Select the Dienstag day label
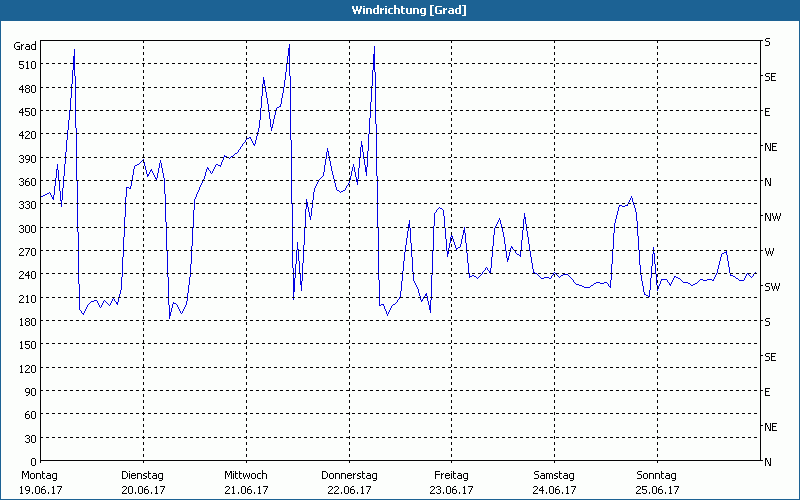Viewport: 800px width, 500px height. click(x=142, y=476)
